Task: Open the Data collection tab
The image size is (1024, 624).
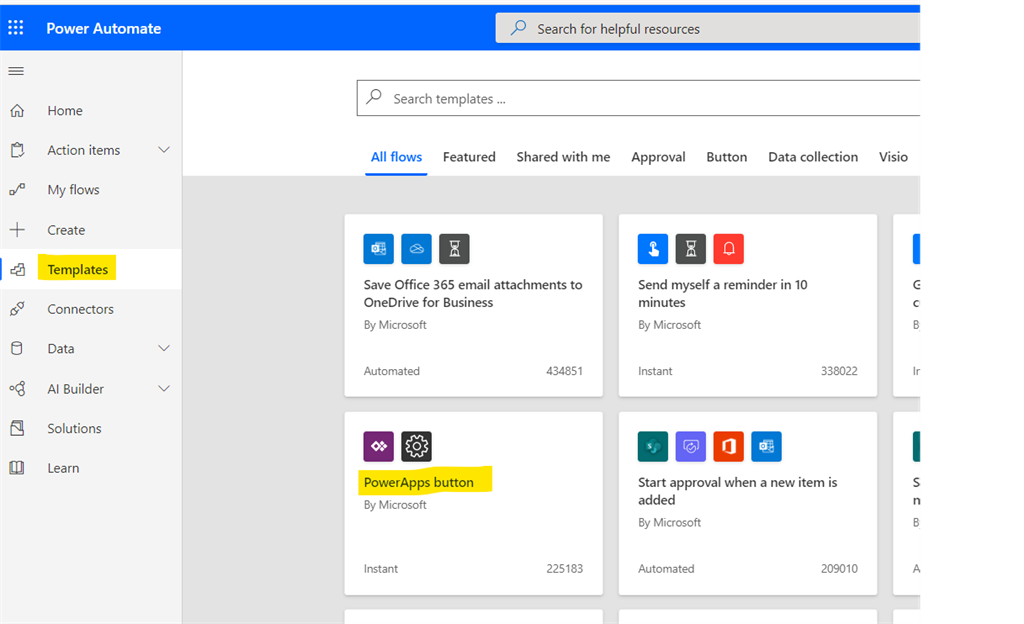Action: point(813,157)
